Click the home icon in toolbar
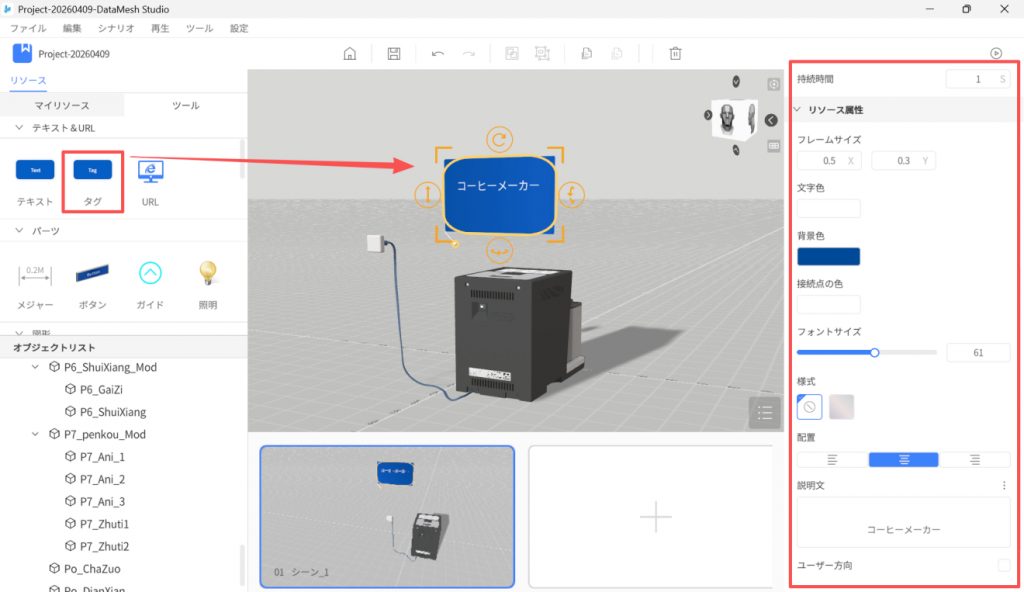 pos(349,54)
